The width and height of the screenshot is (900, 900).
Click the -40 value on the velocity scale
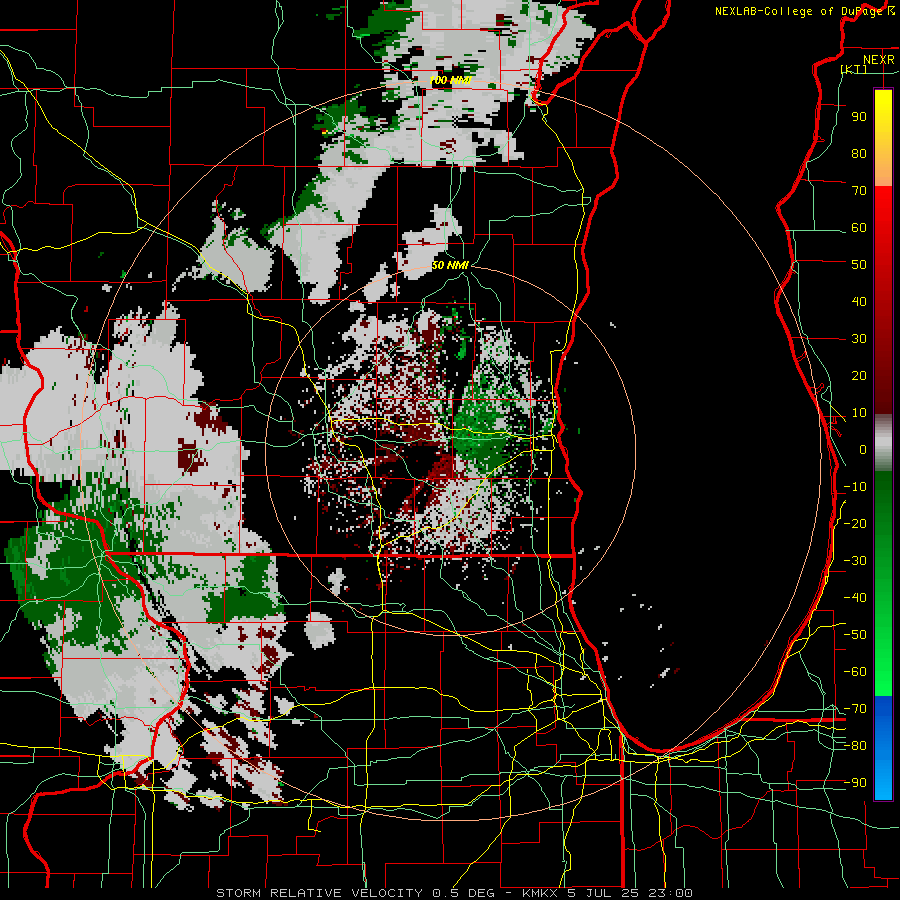(855, 598)
